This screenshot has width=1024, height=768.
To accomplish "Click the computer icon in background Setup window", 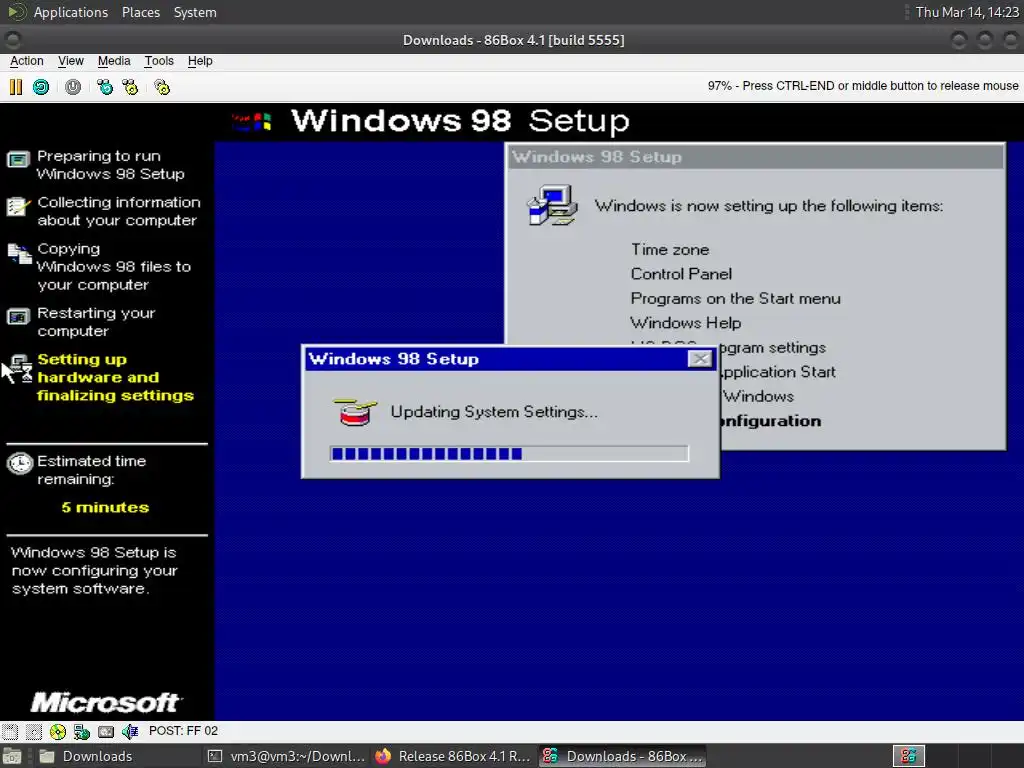I will point(552,205).
